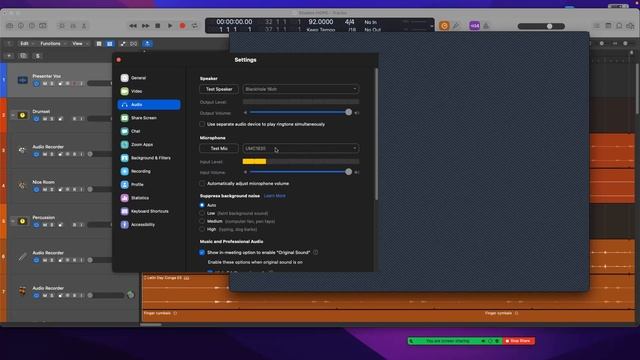
Task: Click the add track plus button
Action: coord(9,56)
